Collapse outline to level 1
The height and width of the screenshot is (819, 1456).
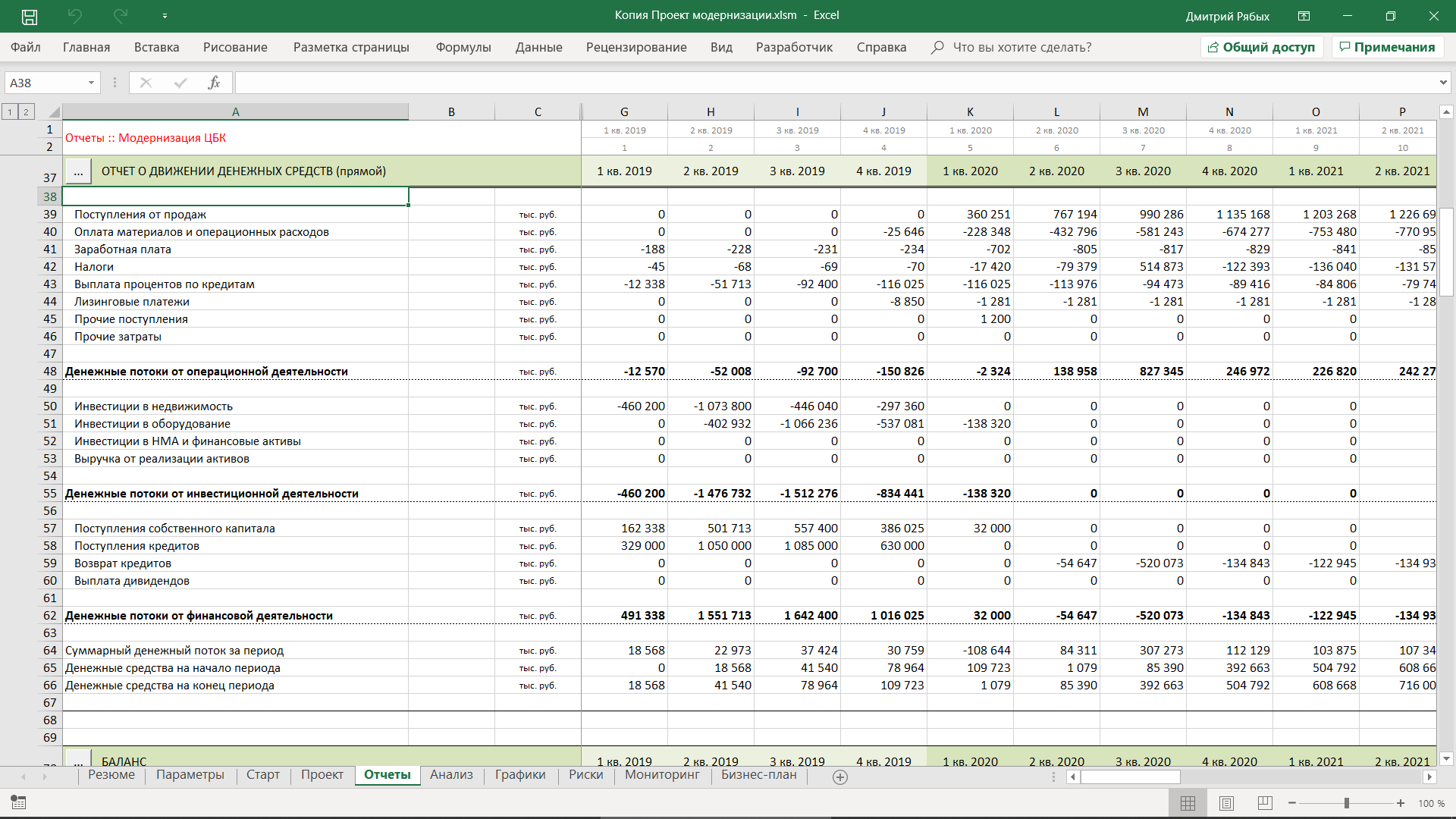coord(10,112)
